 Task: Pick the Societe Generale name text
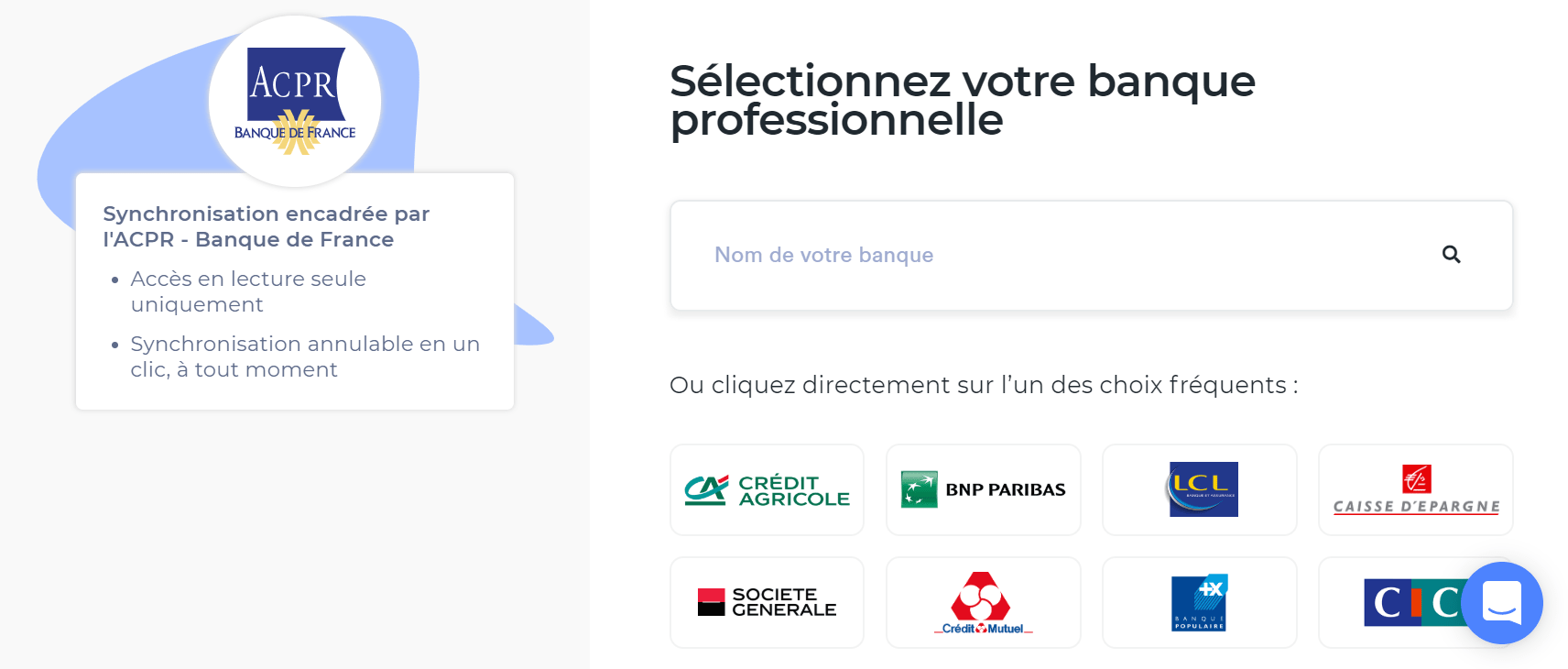(x=784, y=602)
